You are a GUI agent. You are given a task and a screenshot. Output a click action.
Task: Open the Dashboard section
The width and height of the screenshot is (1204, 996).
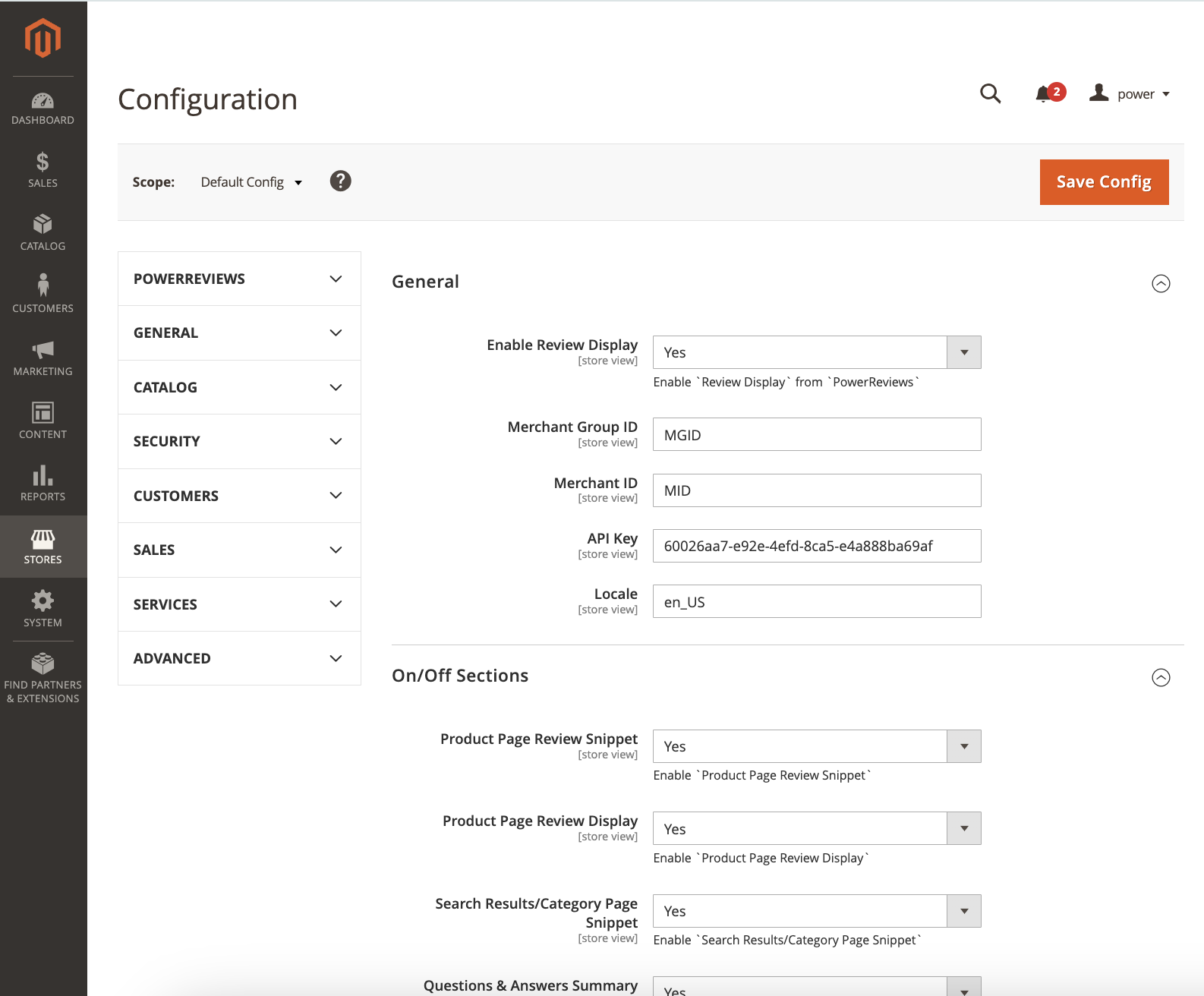coord(43,109)
